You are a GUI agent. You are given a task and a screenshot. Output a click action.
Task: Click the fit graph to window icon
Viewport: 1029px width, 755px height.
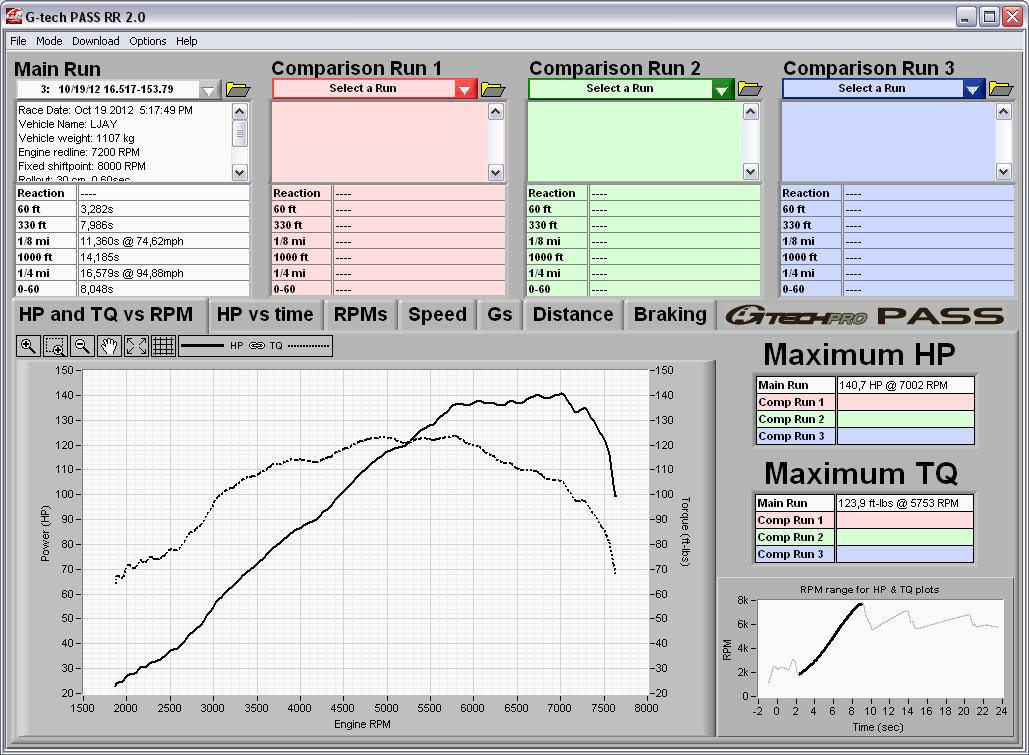(x=137, y=346)
